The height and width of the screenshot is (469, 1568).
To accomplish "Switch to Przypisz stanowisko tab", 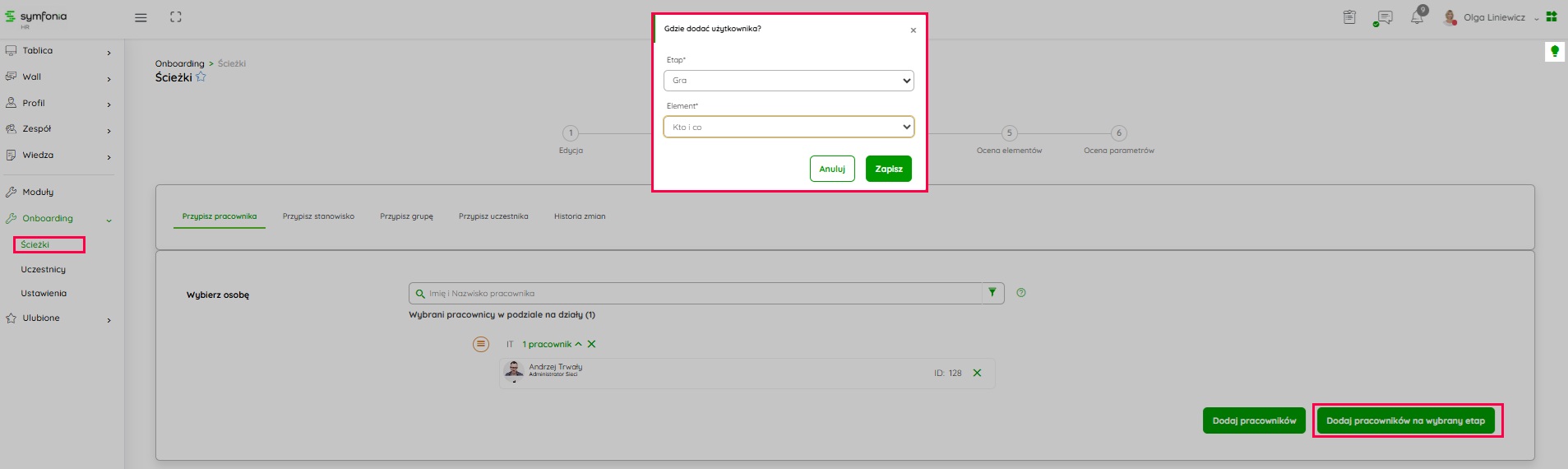I will coord(318,216).
